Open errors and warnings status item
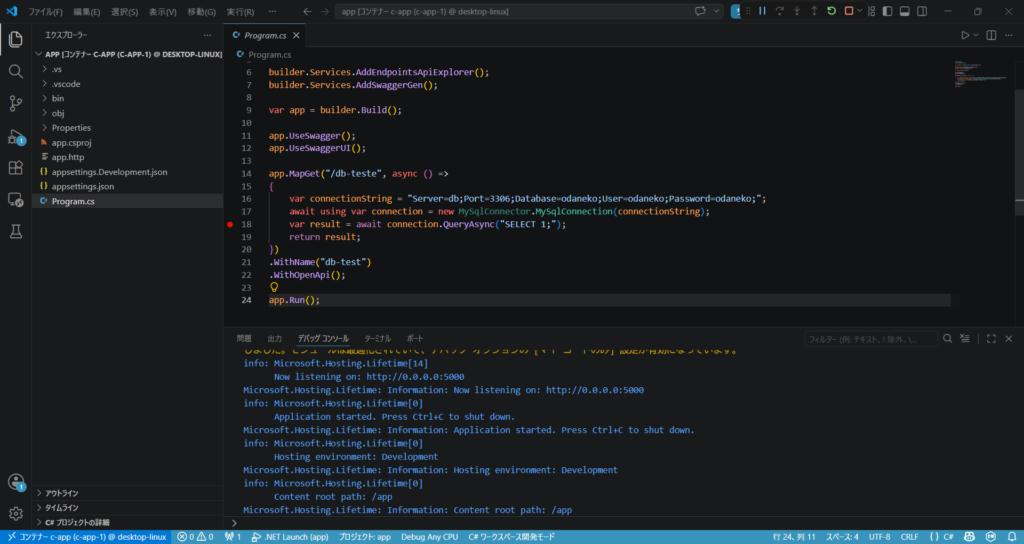Viewport: 1024px width, 544px height. point(195,537)
